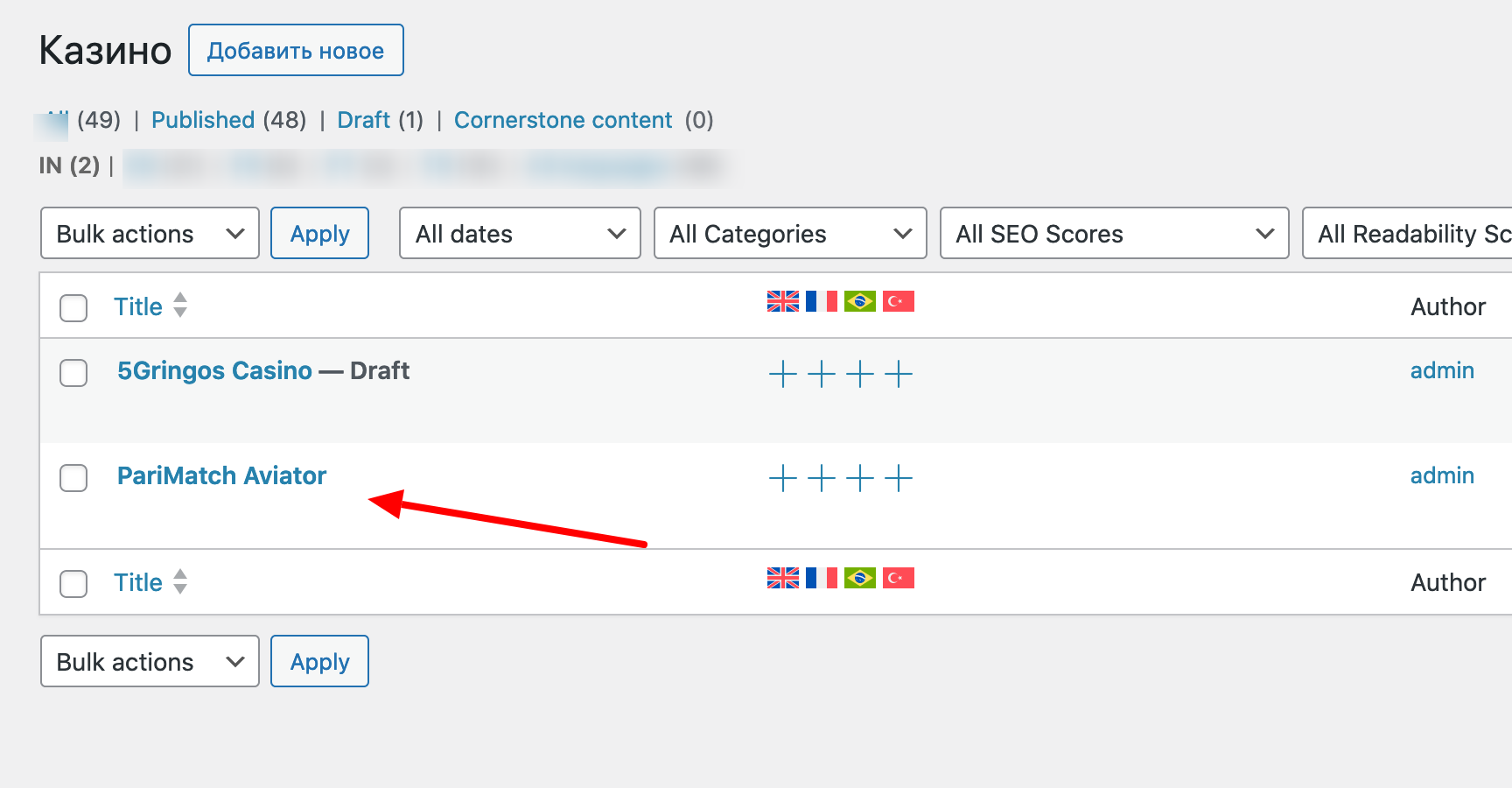Viewport: 1512px width, 788px height.
Task: Click the French flag icon in the top header
Action: point(822,301)
